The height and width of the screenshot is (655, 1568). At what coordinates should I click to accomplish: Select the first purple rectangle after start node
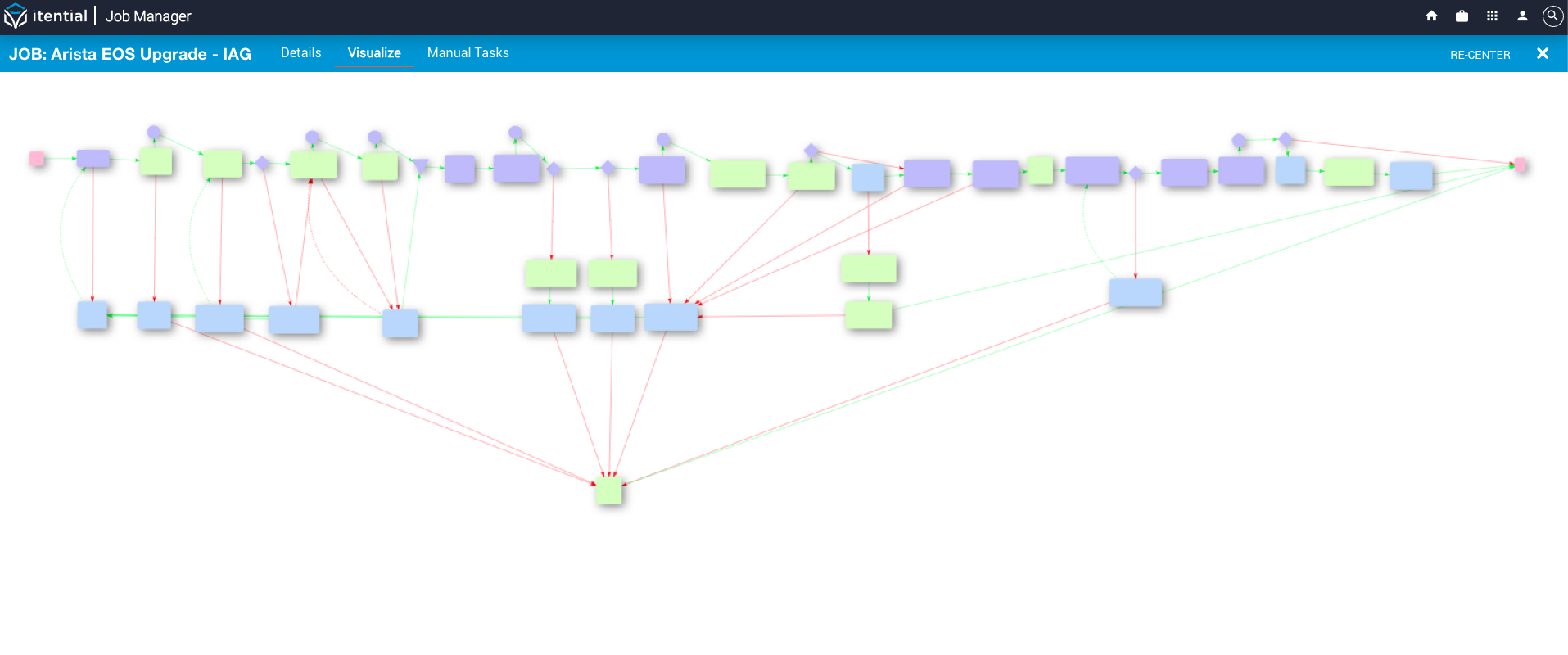93,158
